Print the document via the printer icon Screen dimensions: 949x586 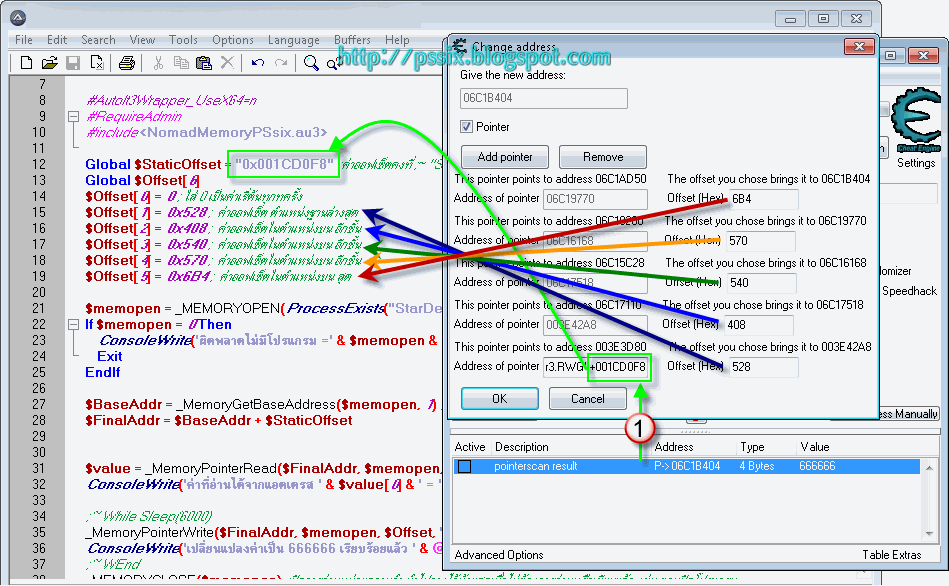125,62
